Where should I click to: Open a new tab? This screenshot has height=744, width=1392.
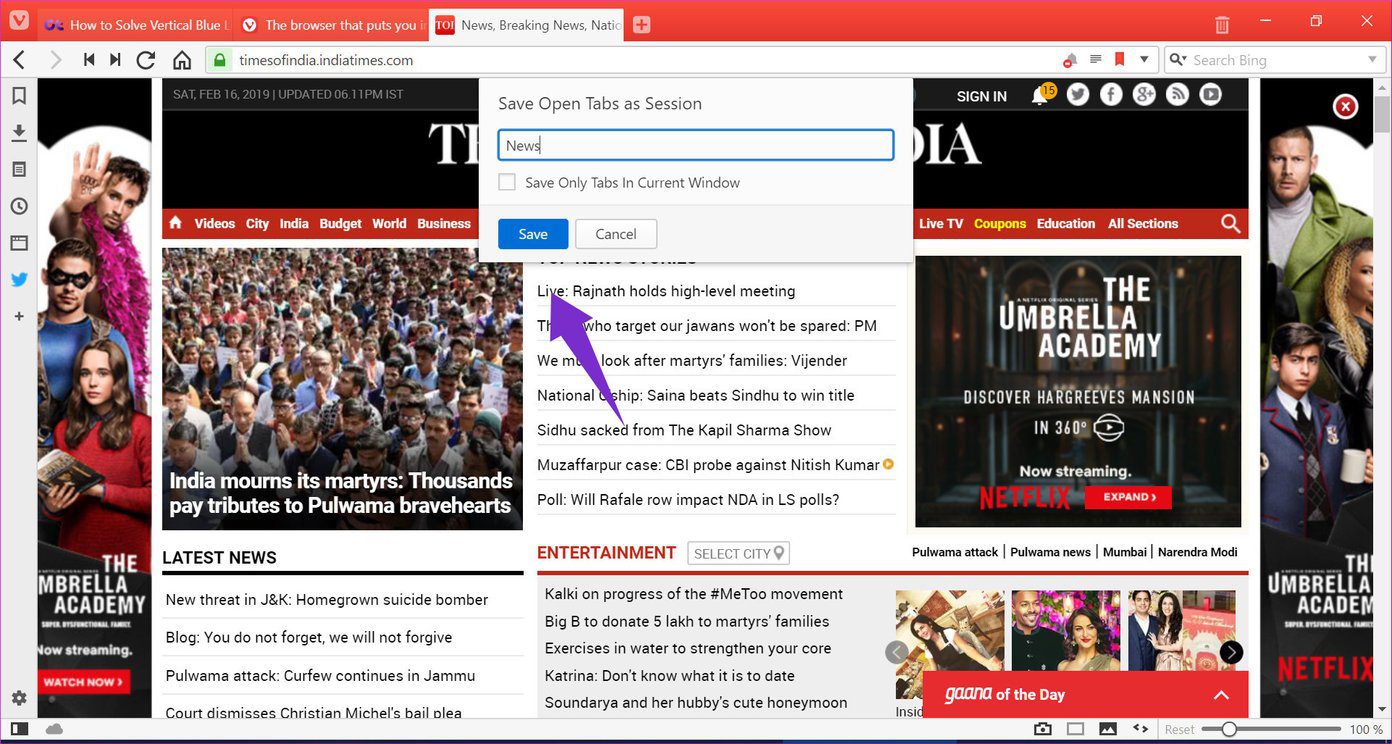tap(642, 25)
